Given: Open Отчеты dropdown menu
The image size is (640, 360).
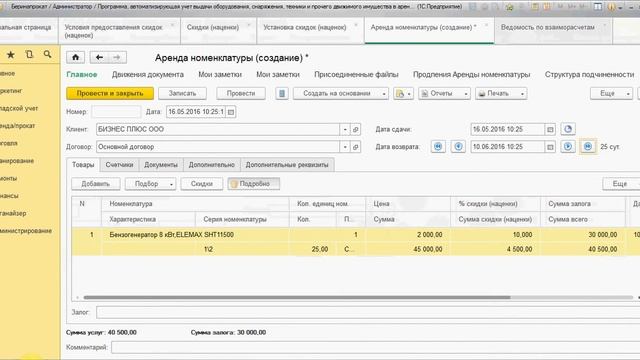Looking at the screenshot, I should 444,93.
